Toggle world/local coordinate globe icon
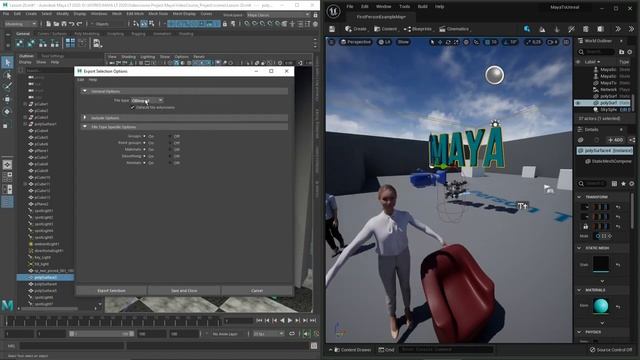Image resolution: width=640 pixels, height=360 pixels. (466, 42)
